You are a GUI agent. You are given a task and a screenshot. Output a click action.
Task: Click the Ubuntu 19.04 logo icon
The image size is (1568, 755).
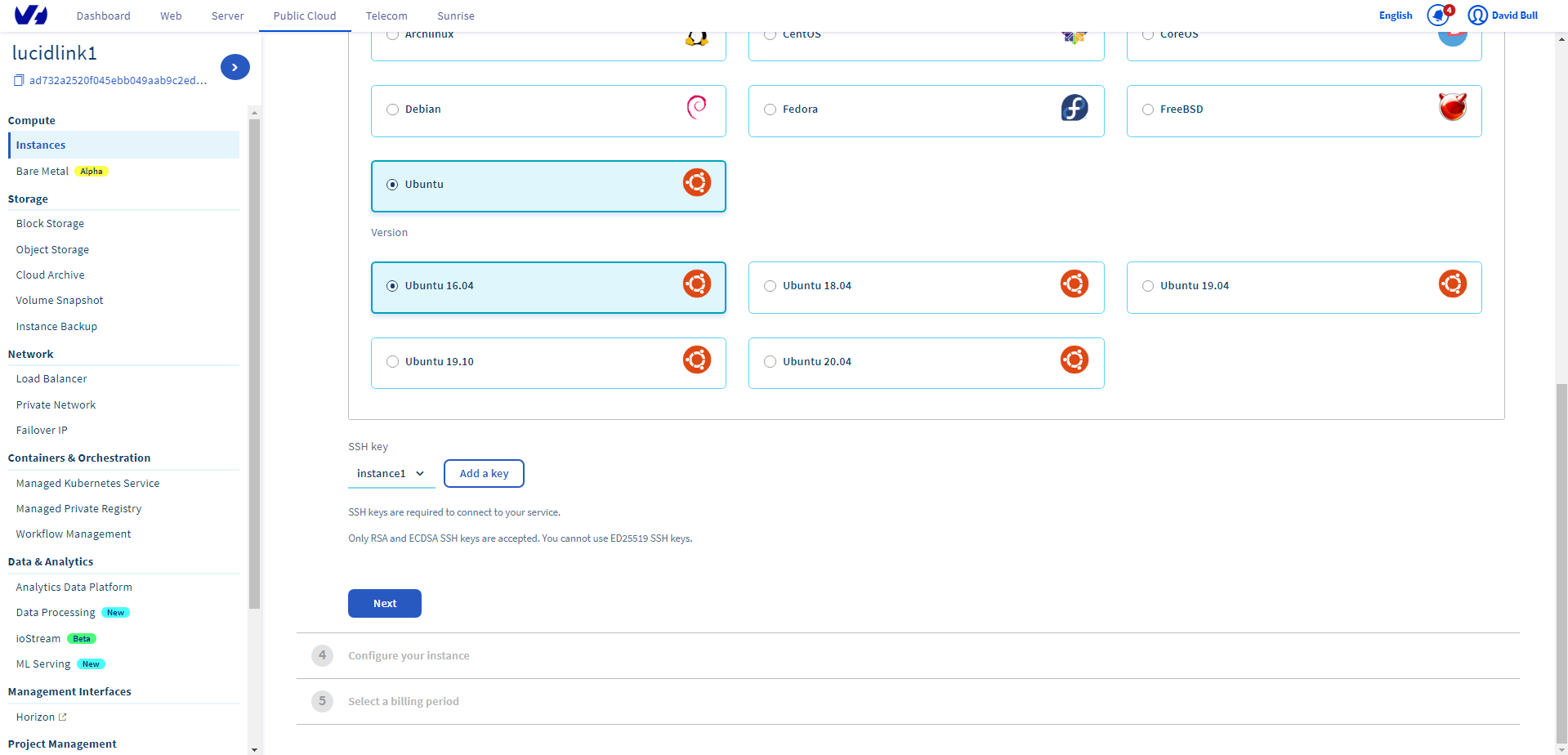(1453, 284)
